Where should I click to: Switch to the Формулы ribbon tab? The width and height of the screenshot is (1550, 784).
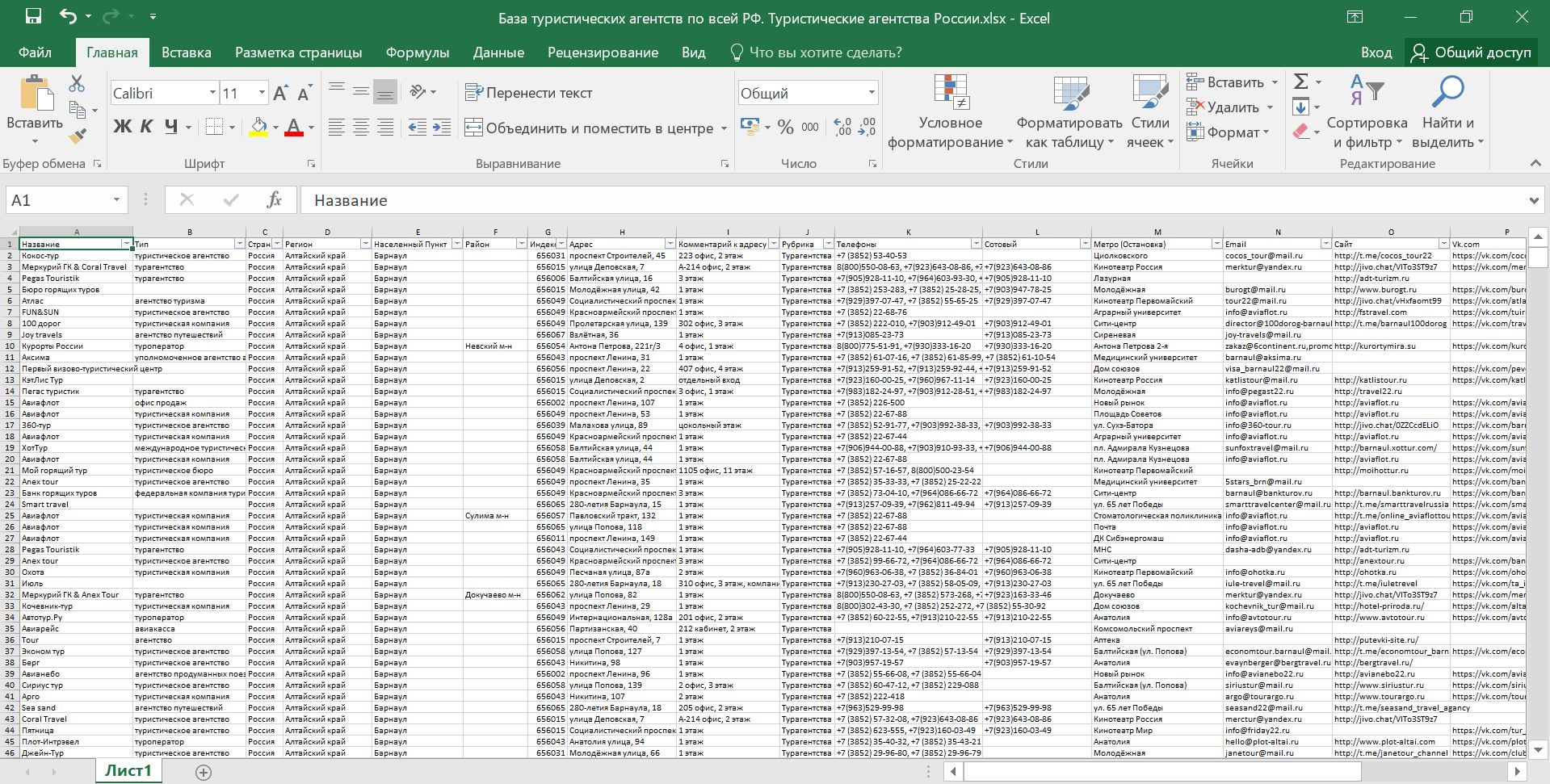[417, 52]
